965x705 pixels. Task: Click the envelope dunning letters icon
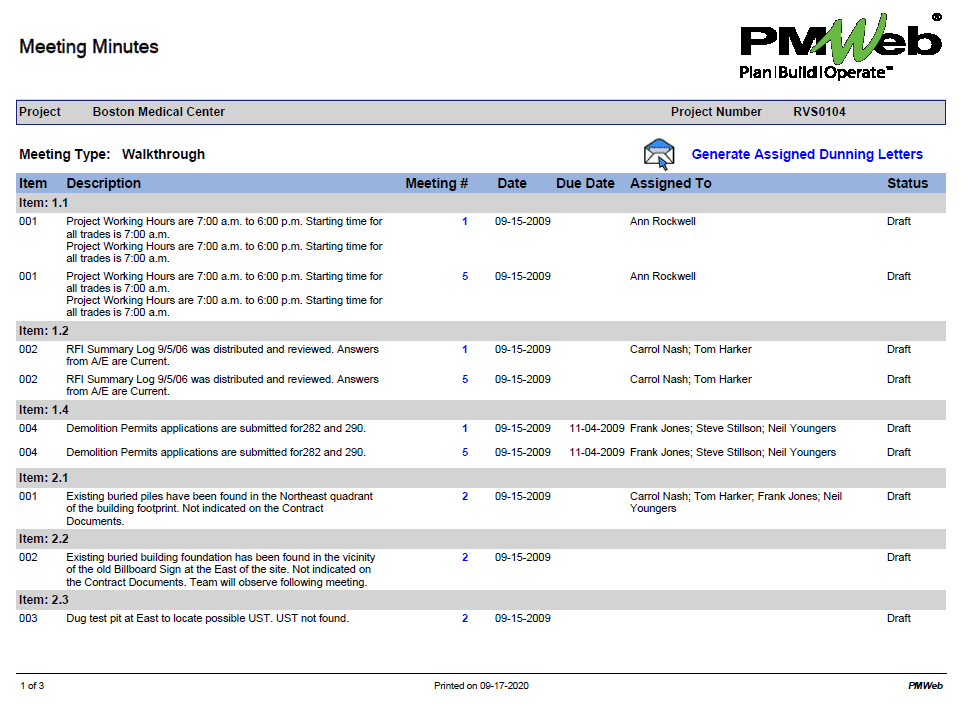click(x=659, y=154)
